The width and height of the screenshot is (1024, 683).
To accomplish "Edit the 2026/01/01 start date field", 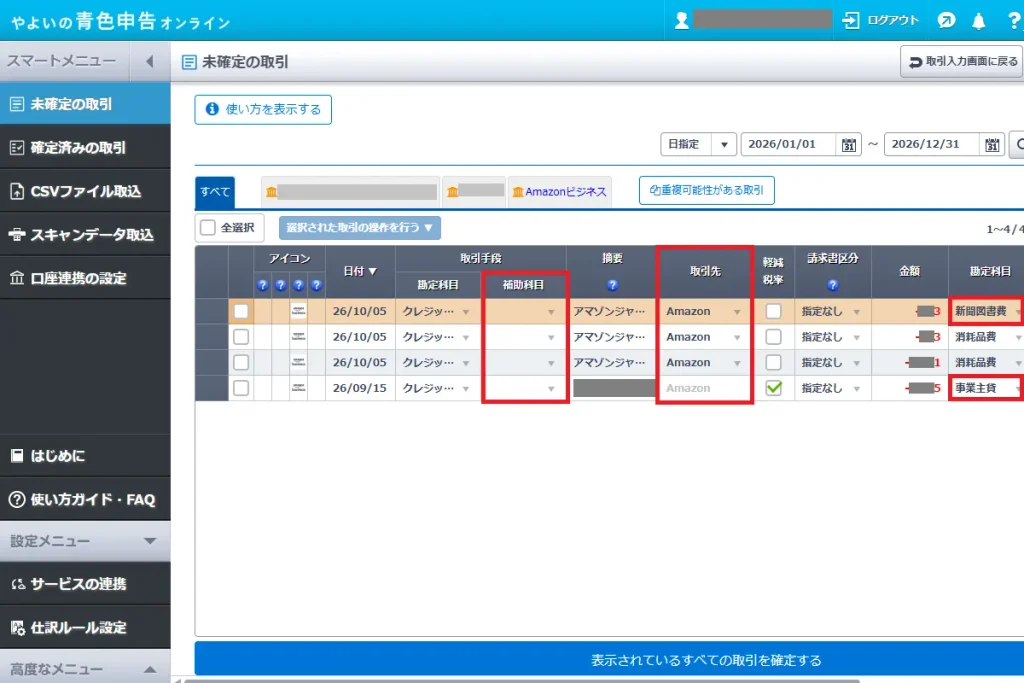I will click(x=788, y=144).
